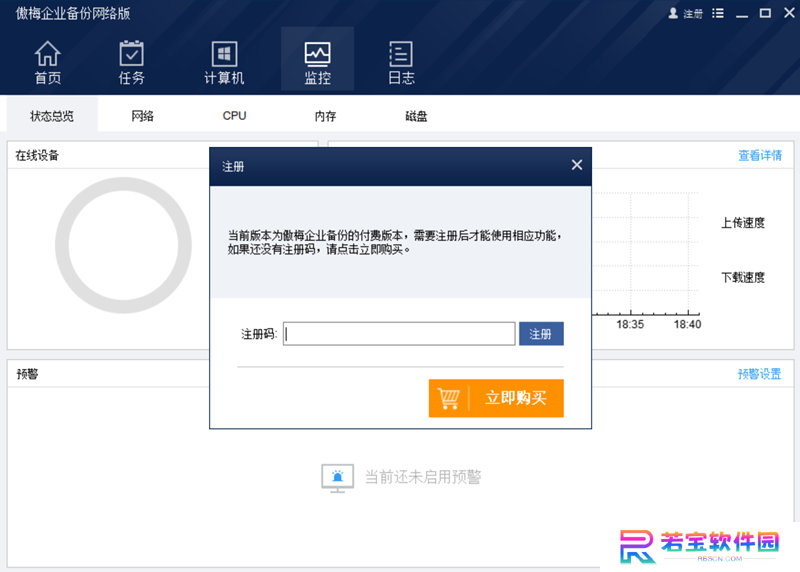Screen dimensions: 800x572
Task: Minimize the application window
Action: pos(742,14)
